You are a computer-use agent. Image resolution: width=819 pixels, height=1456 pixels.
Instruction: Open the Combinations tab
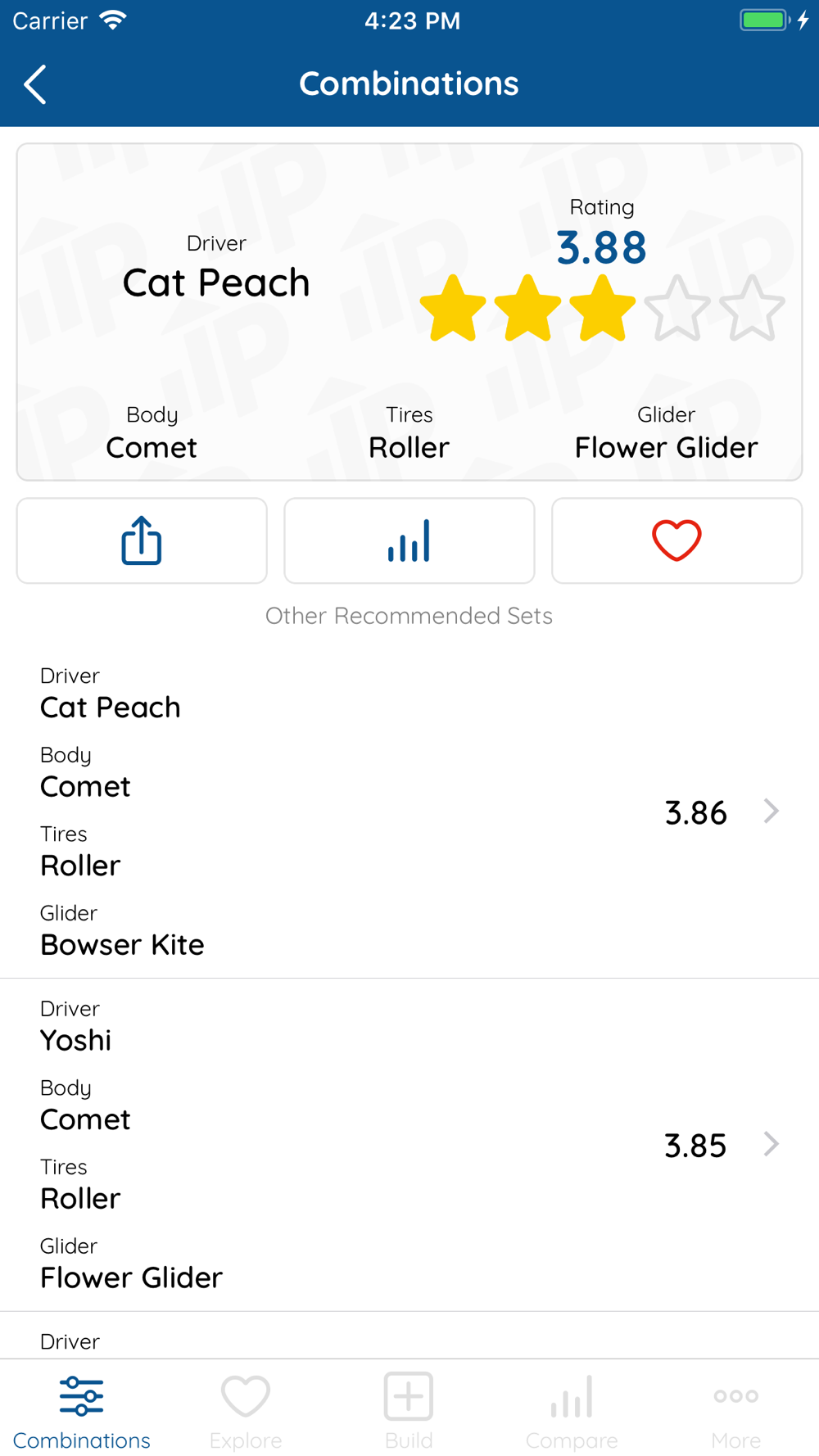pos(82,1412)
